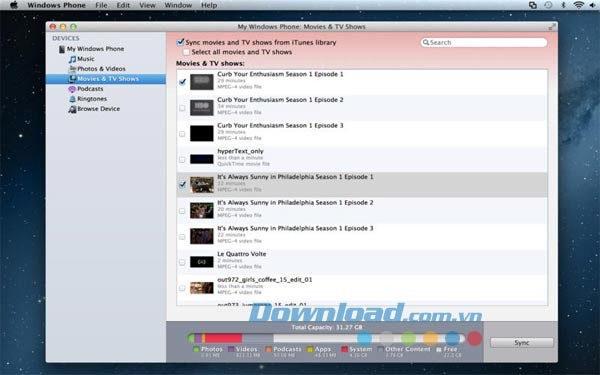The height and width of the screenshot is (375, 600).
Task: Choose the green theme color circle
Action: click(x=408, y=338)
